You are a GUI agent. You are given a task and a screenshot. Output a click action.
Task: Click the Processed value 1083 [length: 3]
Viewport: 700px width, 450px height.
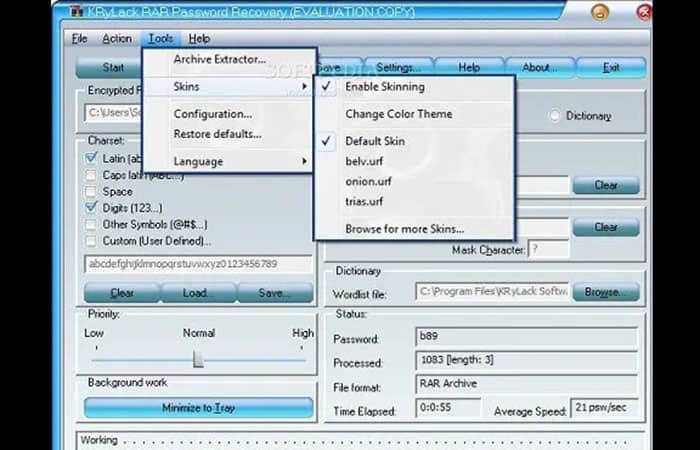526,360
